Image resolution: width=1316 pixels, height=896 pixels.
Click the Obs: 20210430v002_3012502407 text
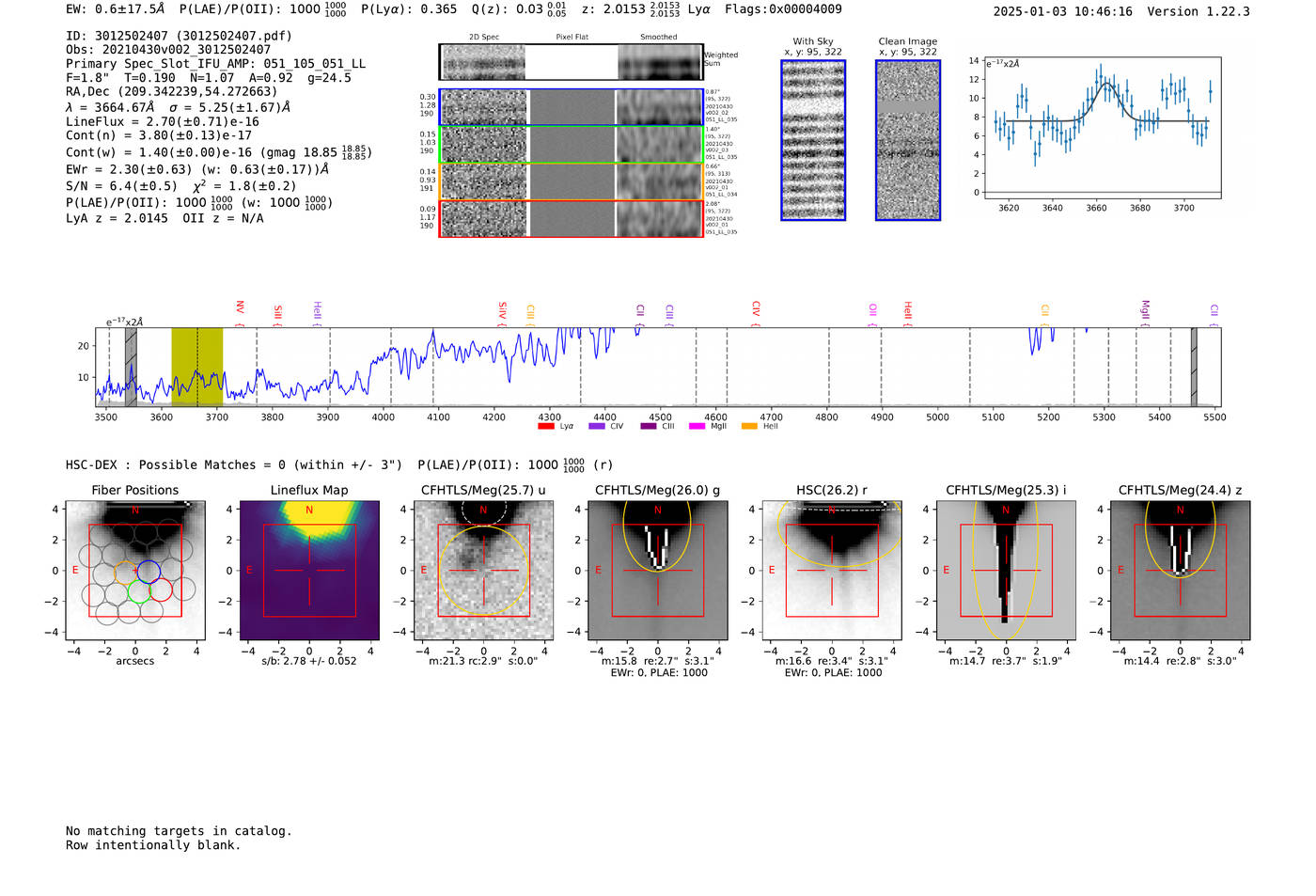tap(168, 50)
